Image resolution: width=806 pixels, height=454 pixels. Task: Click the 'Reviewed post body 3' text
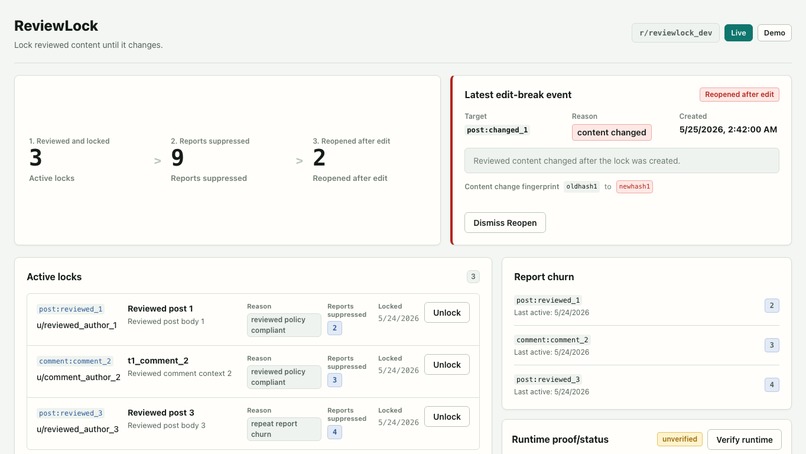(x=166, y=425)
